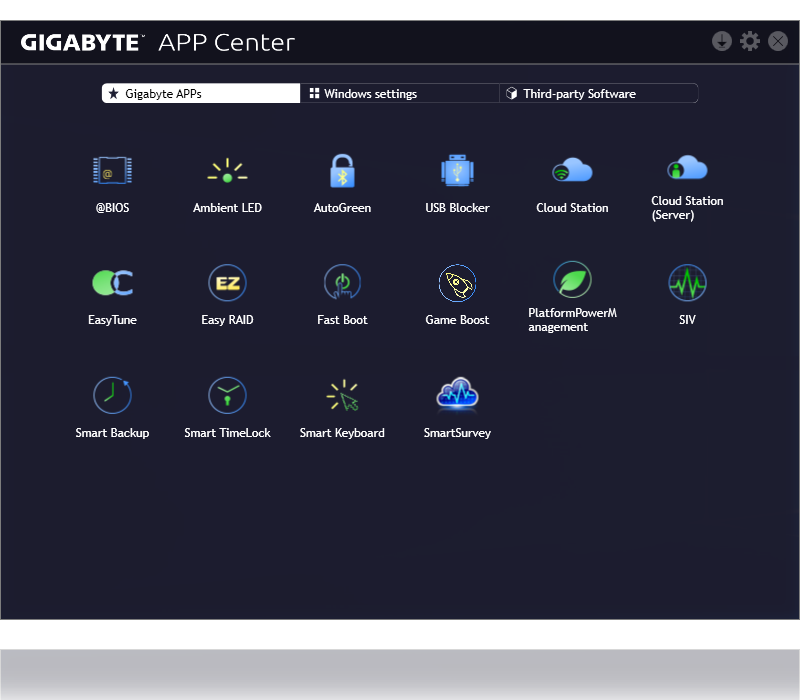Launch Ambient LED utility
Image resolution: width=800 pixels, height=700 pixels.
pyautogui.click(x=227, y=172)
